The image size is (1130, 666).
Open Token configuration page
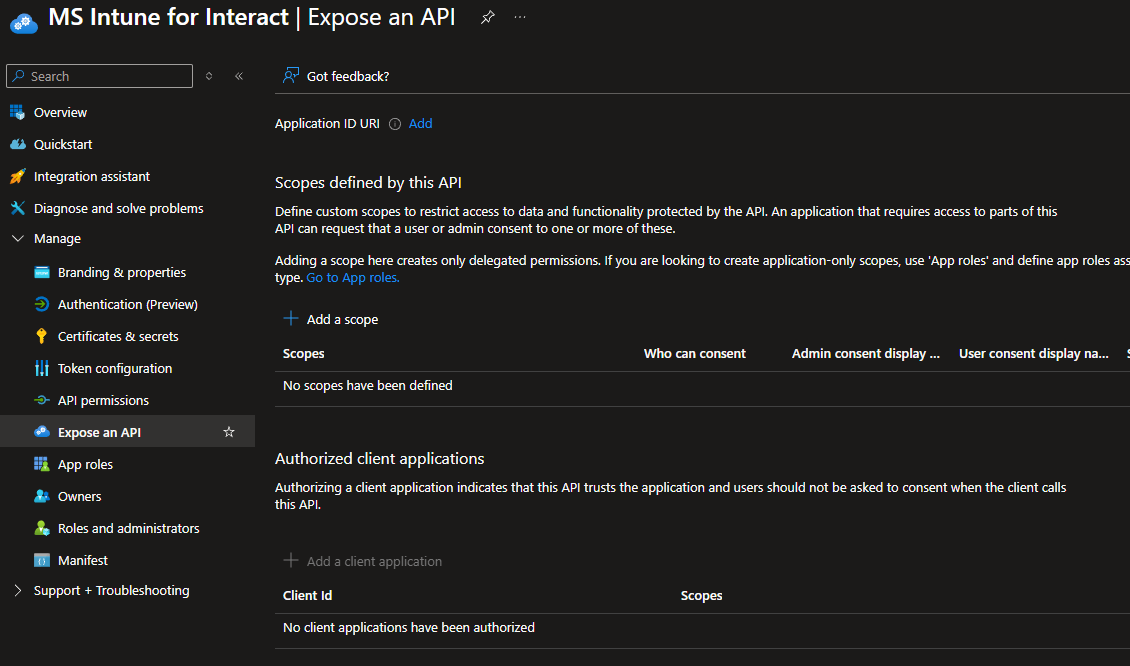tap(115, 368)
